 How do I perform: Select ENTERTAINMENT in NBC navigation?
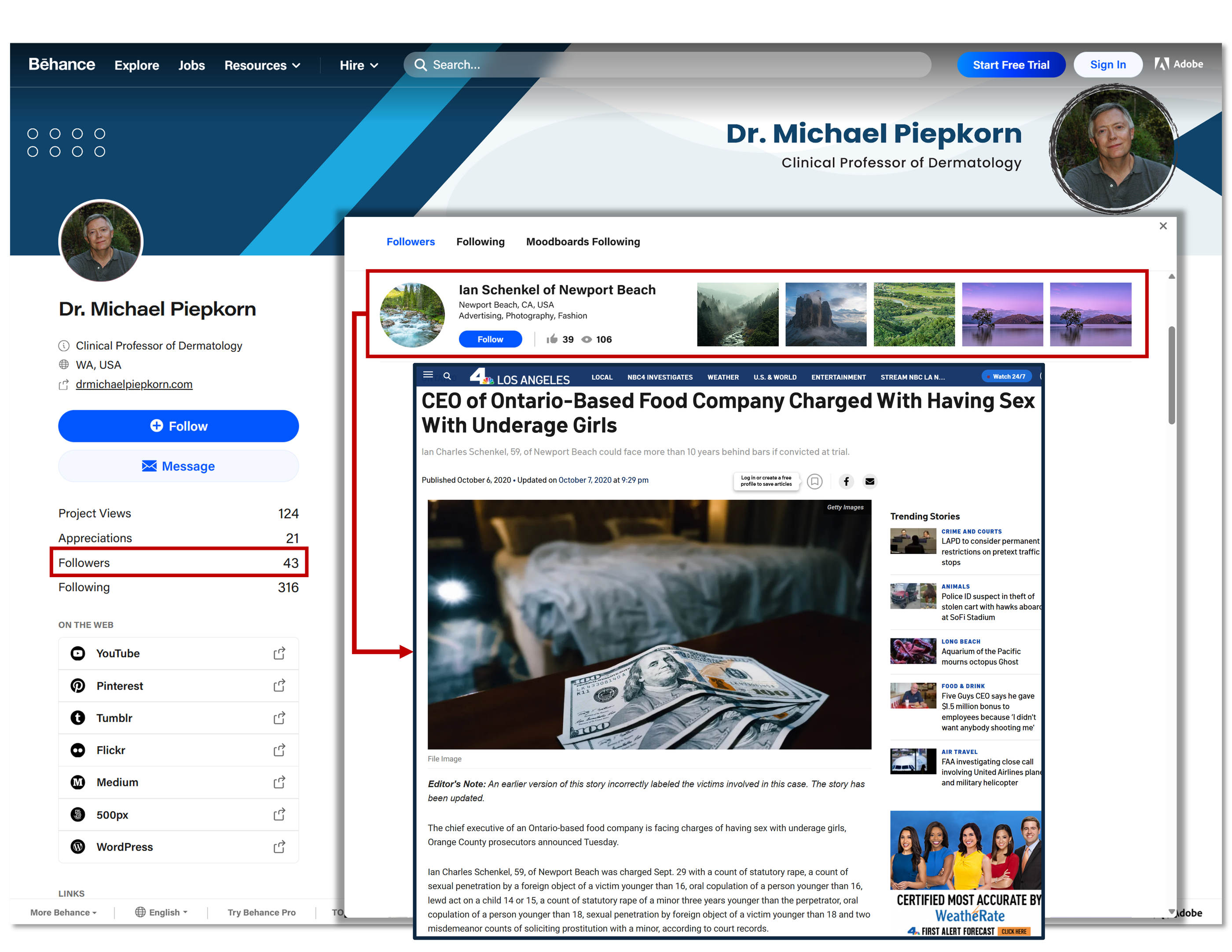[x=838, y=377]
